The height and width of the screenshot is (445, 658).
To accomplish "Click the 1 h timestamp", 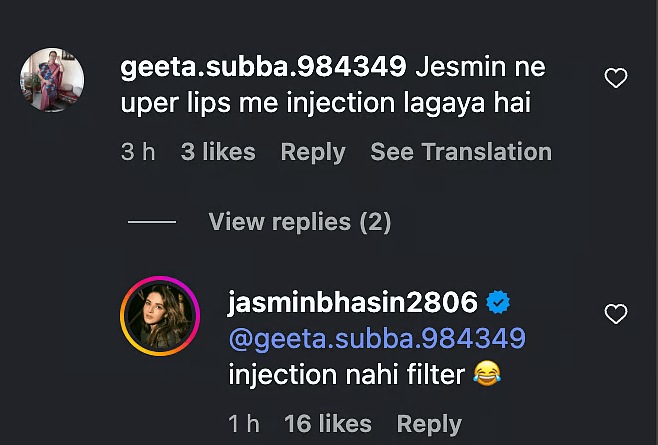I will [244, 424].
